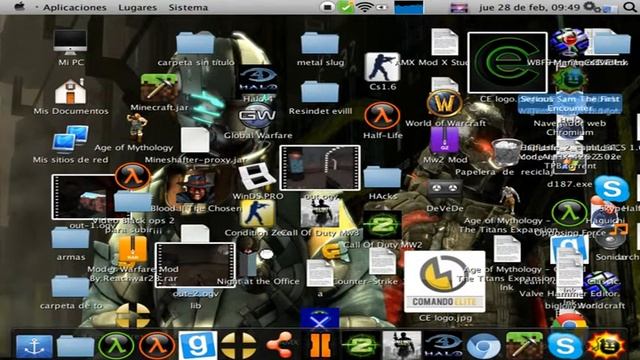Select Mineshafter-proxy.jar file icon
Image resolution: width=640 pixels, height=360 pixels.
[x=195, y=140]
